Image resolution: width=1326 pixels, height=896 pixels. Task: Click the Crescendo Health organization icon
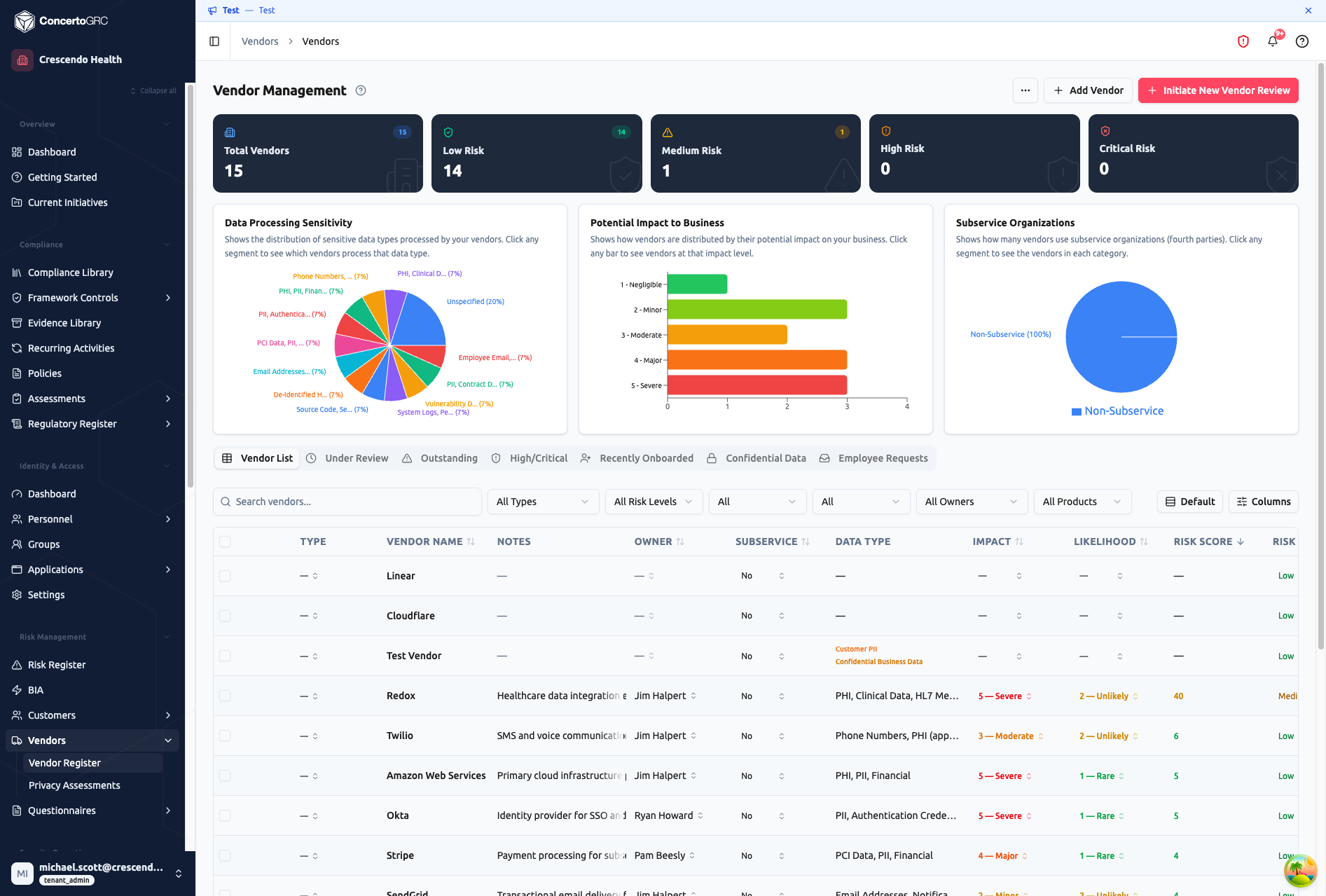[x=22, y=60]
